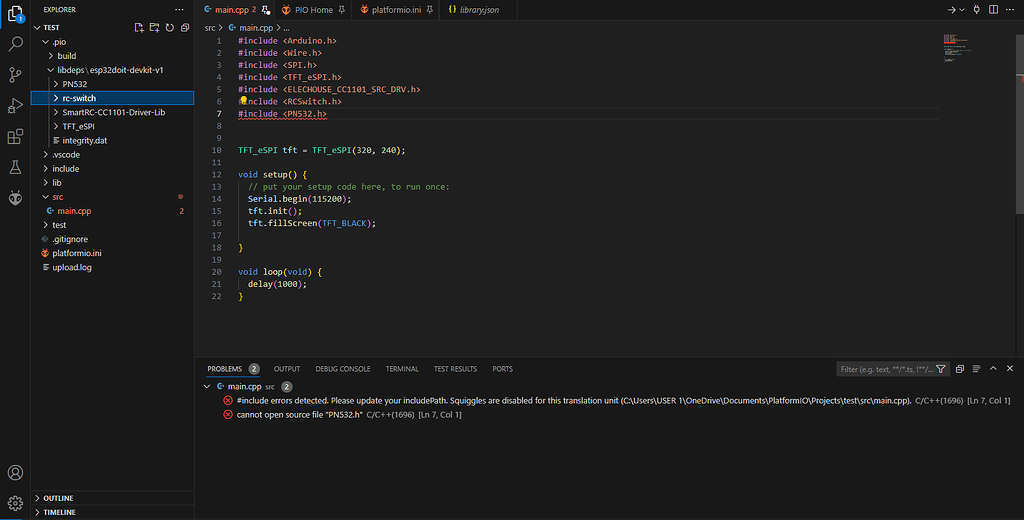Expand the OUTLINE section
The height and width of the screenshot is (520, 1024).
coord(58,498)
